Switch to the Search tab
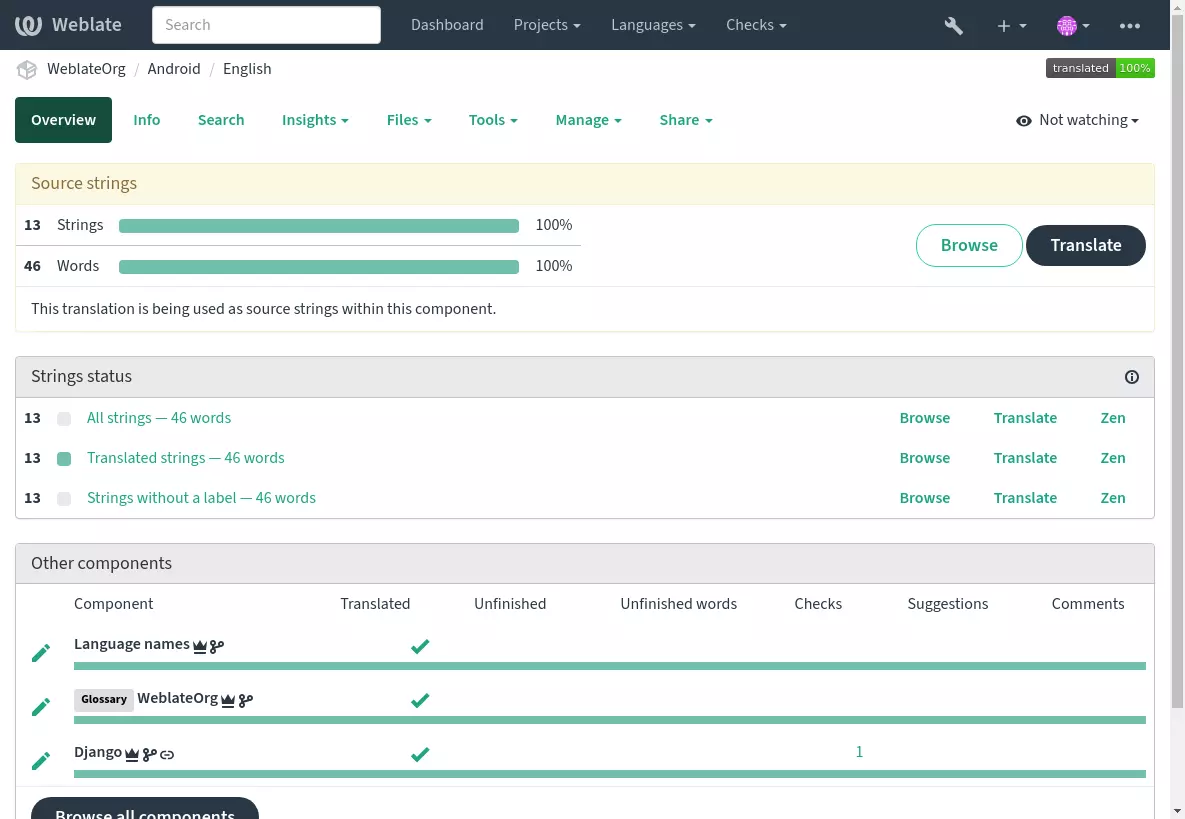Image resolution: width=1185 pixels, height=819 pixels. [x=221, y=120]
